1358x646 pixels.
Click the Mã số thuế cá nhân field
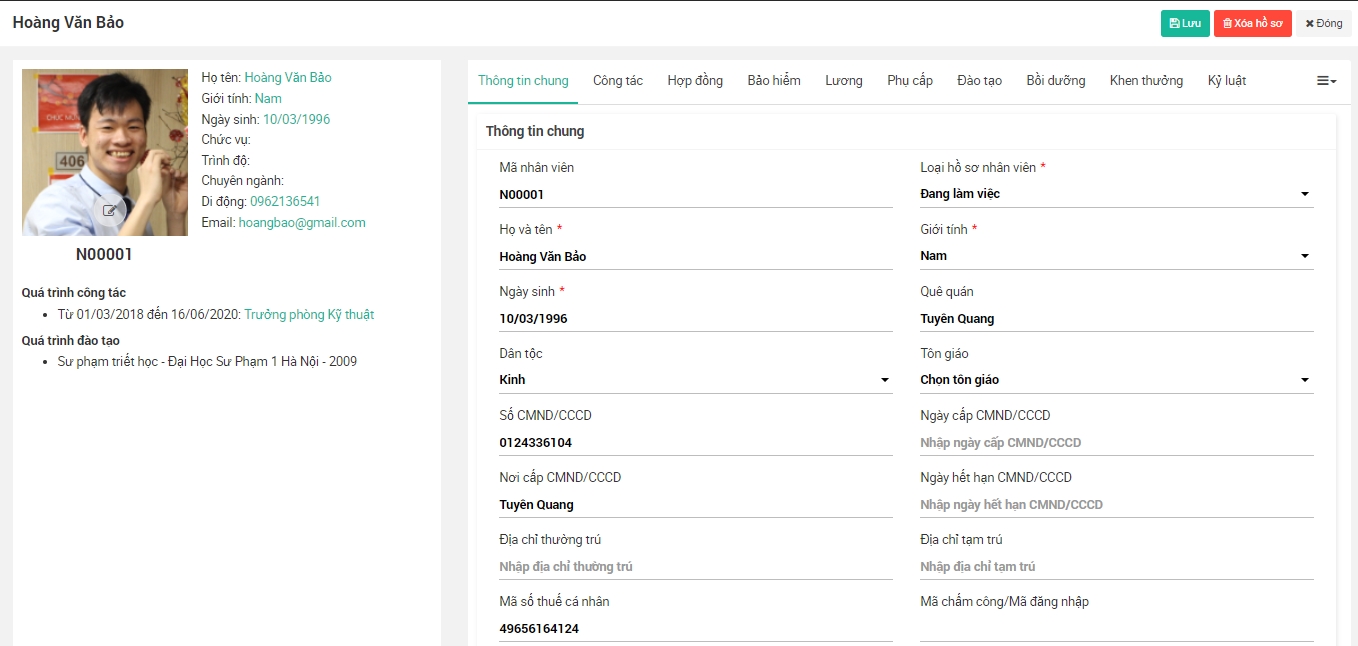695,629
